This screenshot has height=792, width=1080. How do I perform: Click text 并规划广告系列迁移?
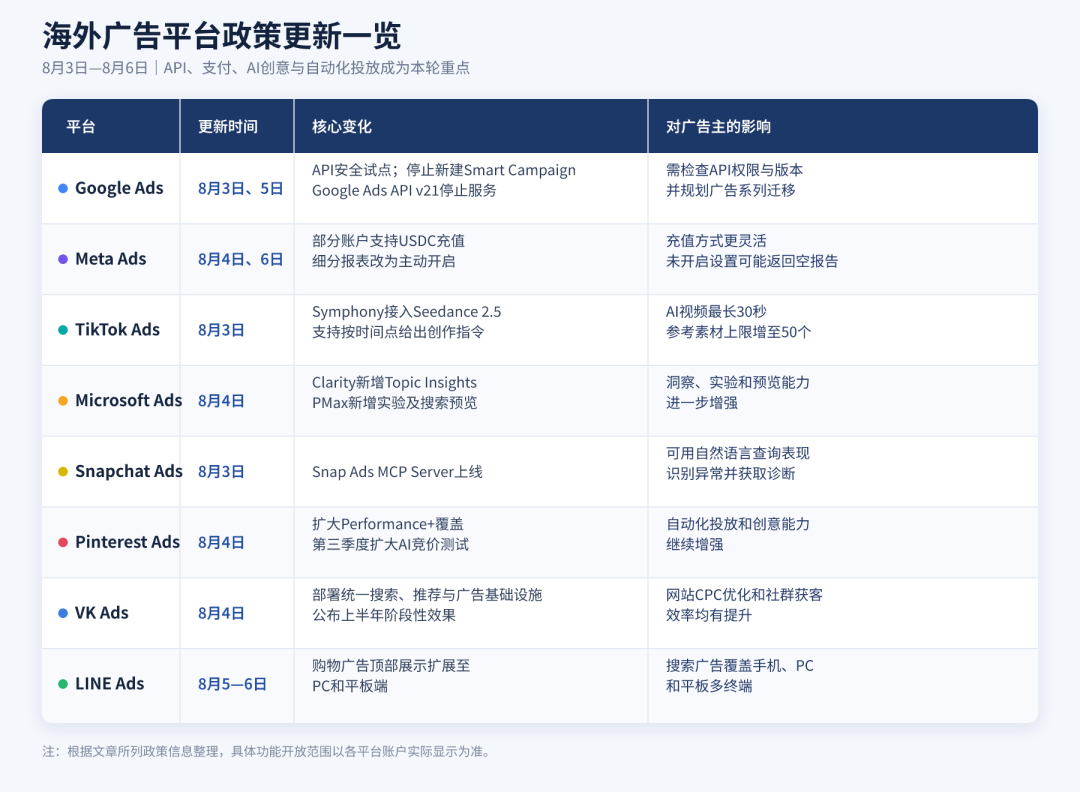[x=731, y=191]
